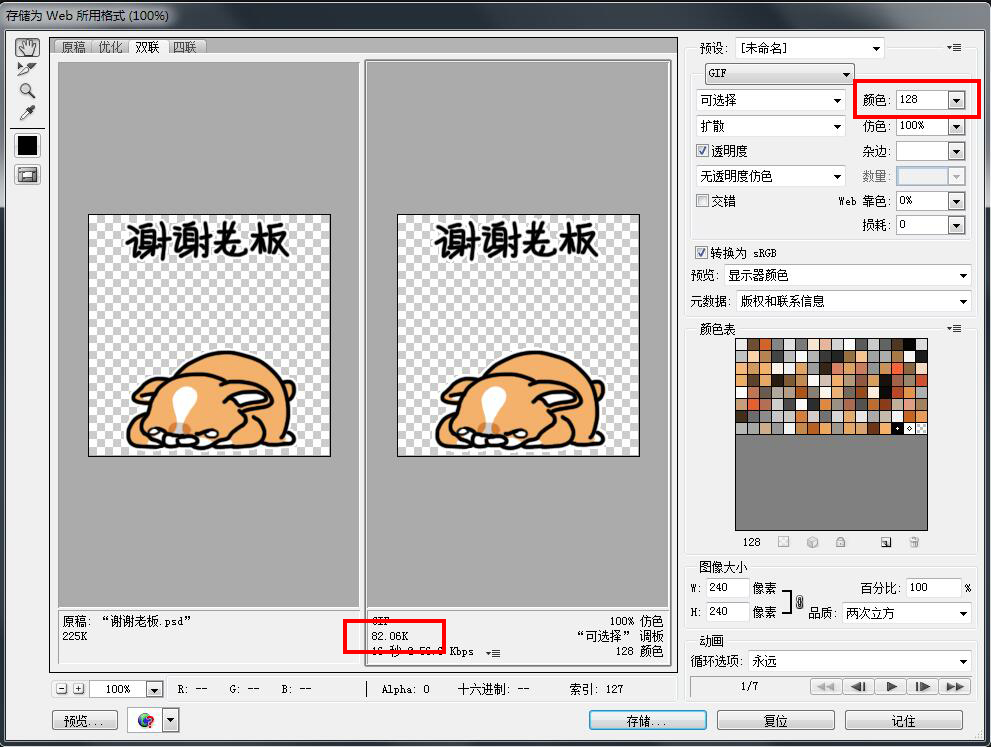Screen dimensions: 991x747
Task: Click the preview in browser icon
Action: (x=145, y=720)
